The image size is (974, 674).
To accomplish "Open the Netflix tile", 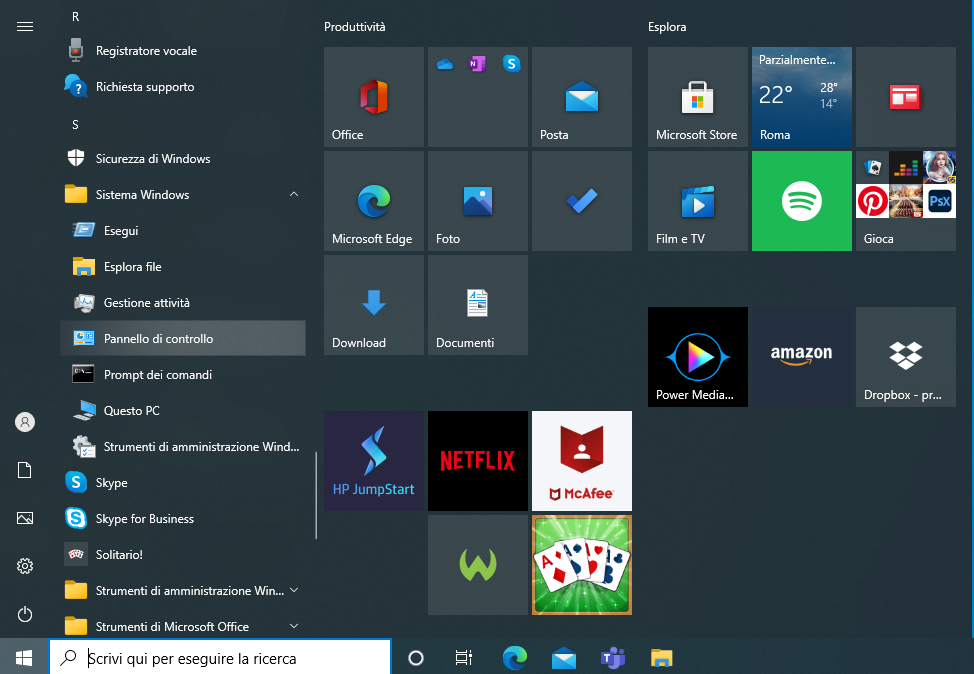I will [x=478, y=461].
